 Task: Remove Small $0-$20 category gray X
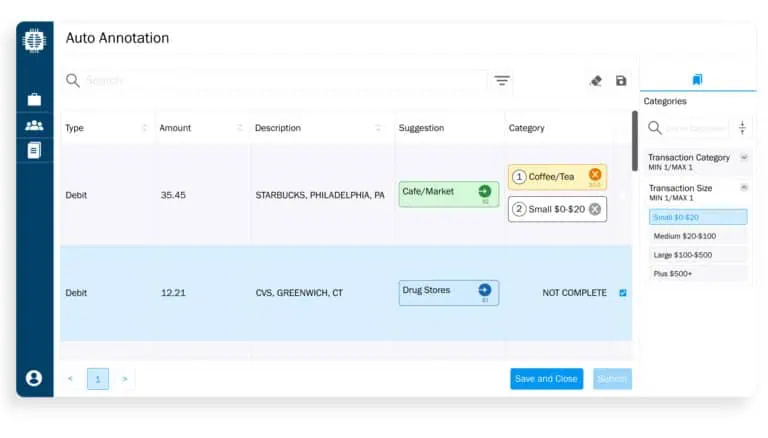(x=595, y=209)
